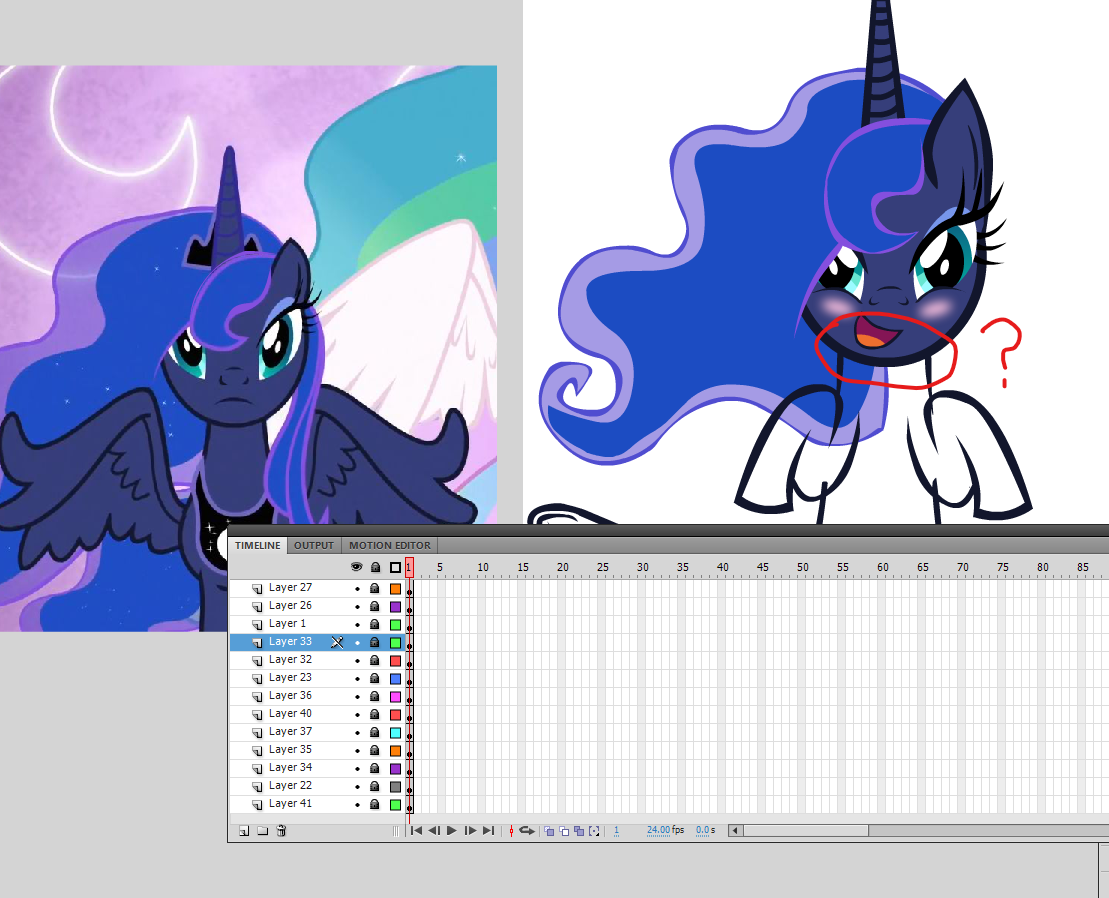Select Layer 22 in the timeline
This screenshot has width=1109, height=898.
[x=290, y=786]
